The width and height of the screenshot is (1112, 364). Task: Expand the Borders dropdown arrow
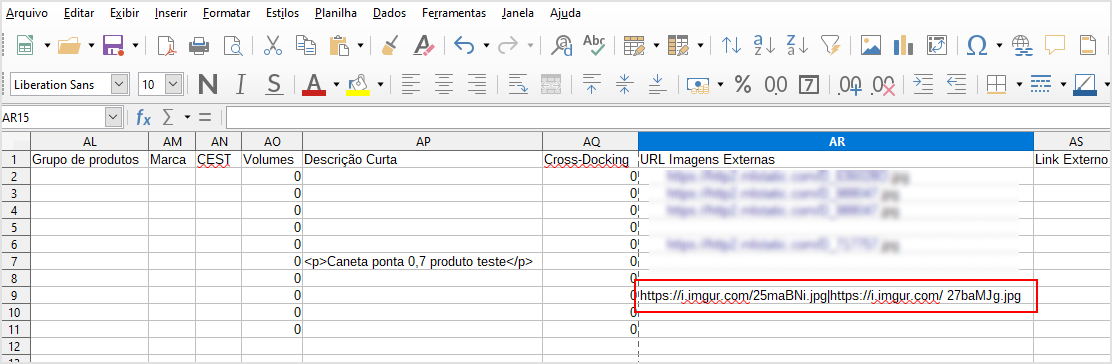[x=1019, y=85]
